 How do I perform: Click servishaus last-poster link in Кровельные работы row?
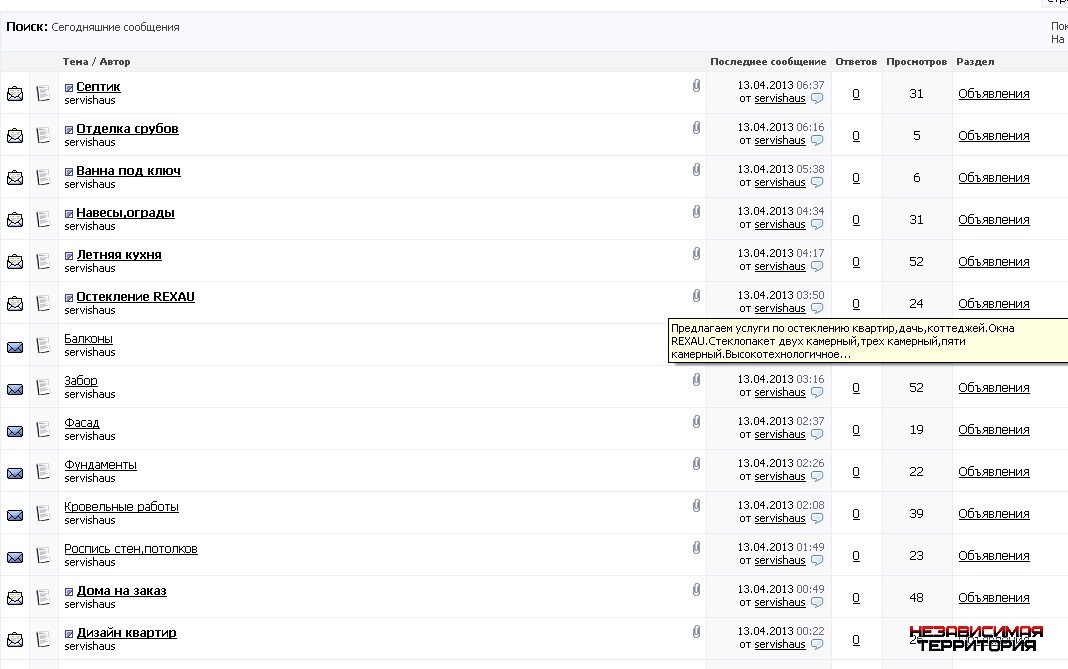tap(779, 519)
